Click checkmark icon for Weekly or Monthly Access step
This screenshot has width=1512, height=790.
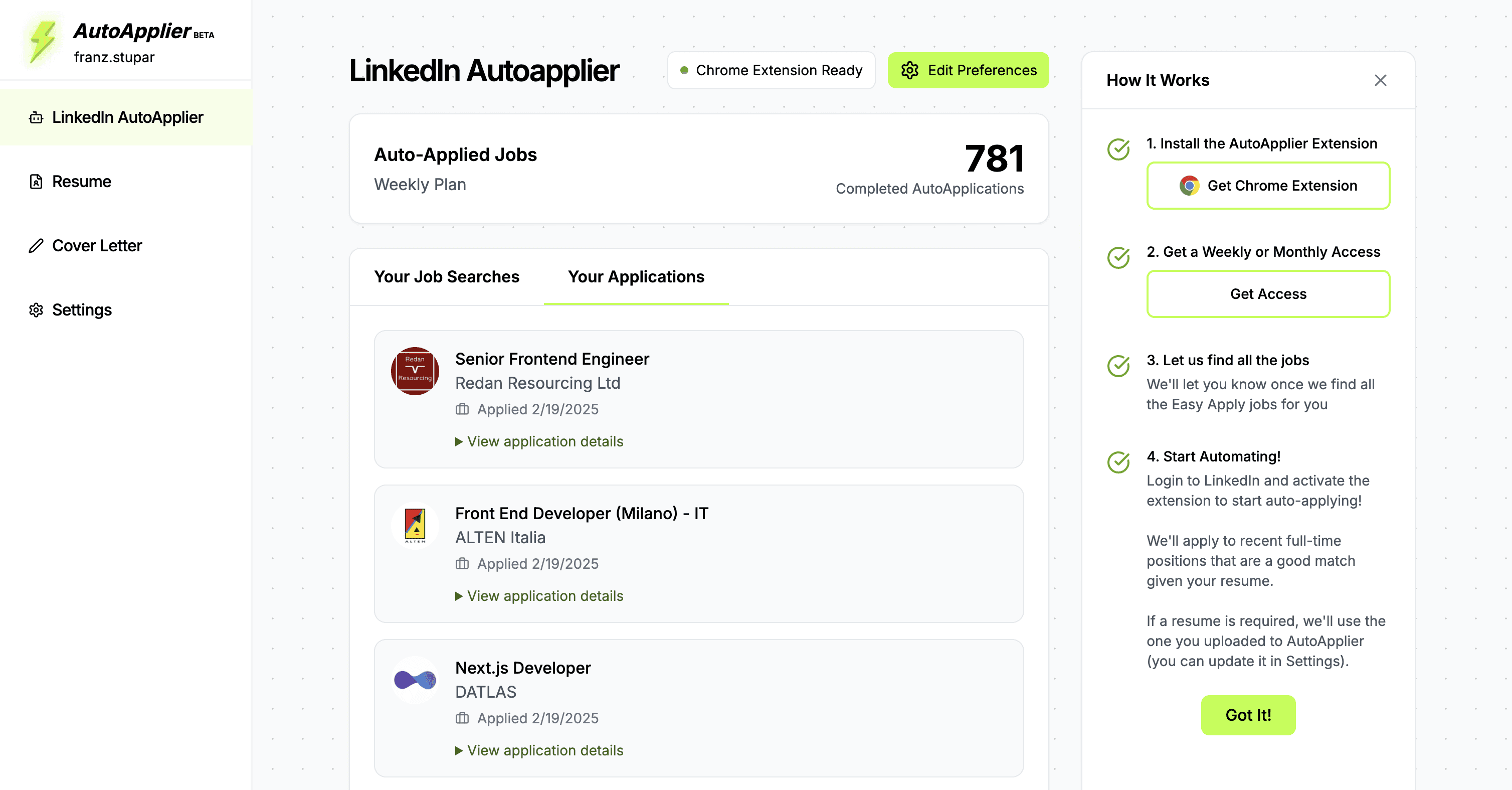click(x=1118, y=257)
